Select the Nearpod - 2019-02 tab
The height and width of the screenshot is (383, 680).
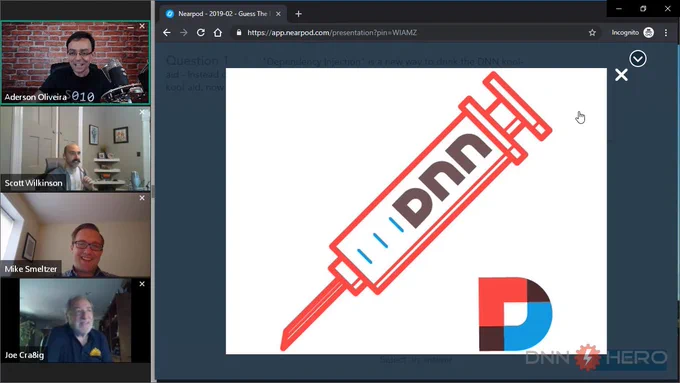pyautogui.click(x=223, y=14)
